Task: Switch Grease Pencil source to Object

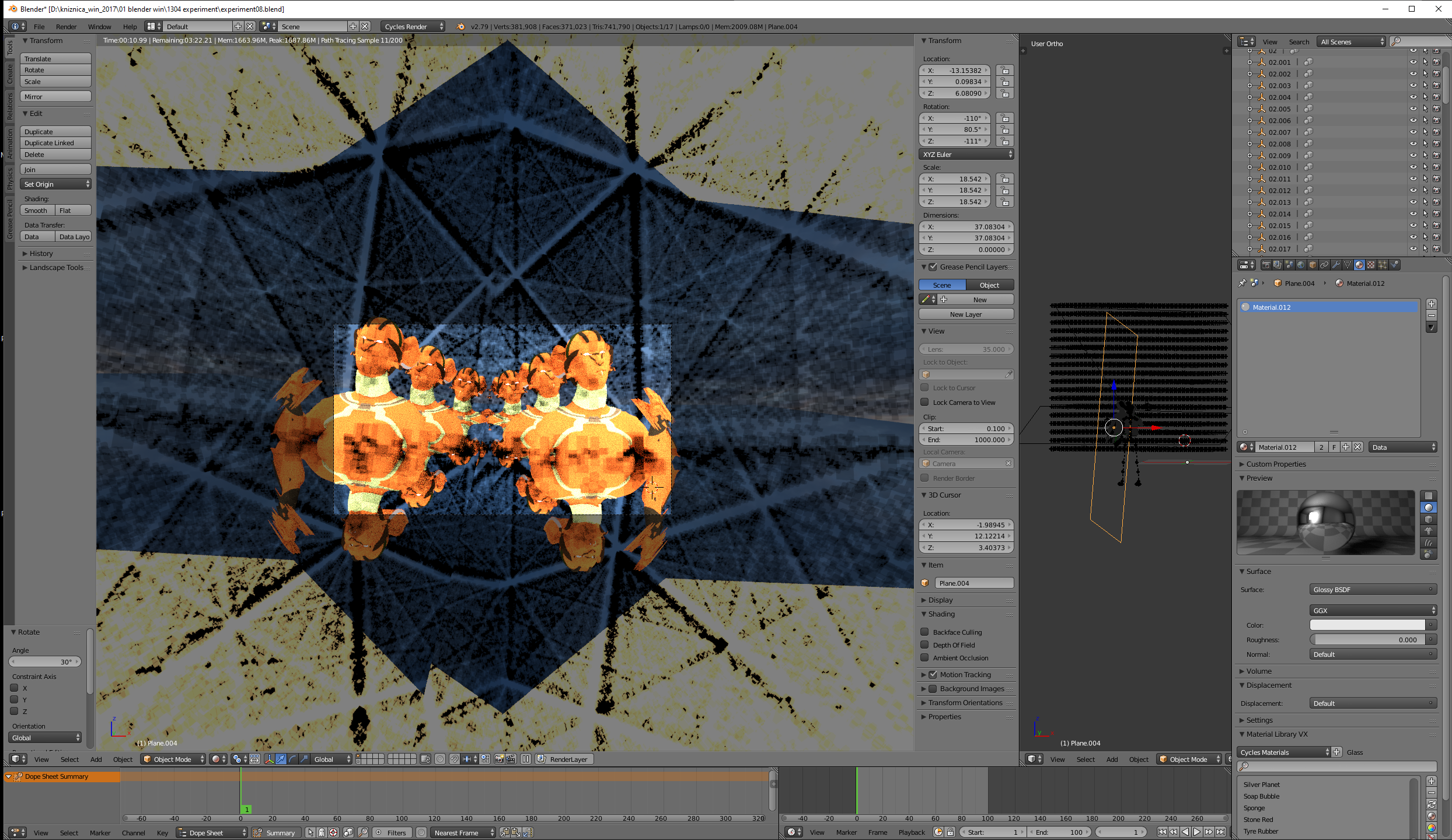Action: [989, 285]
